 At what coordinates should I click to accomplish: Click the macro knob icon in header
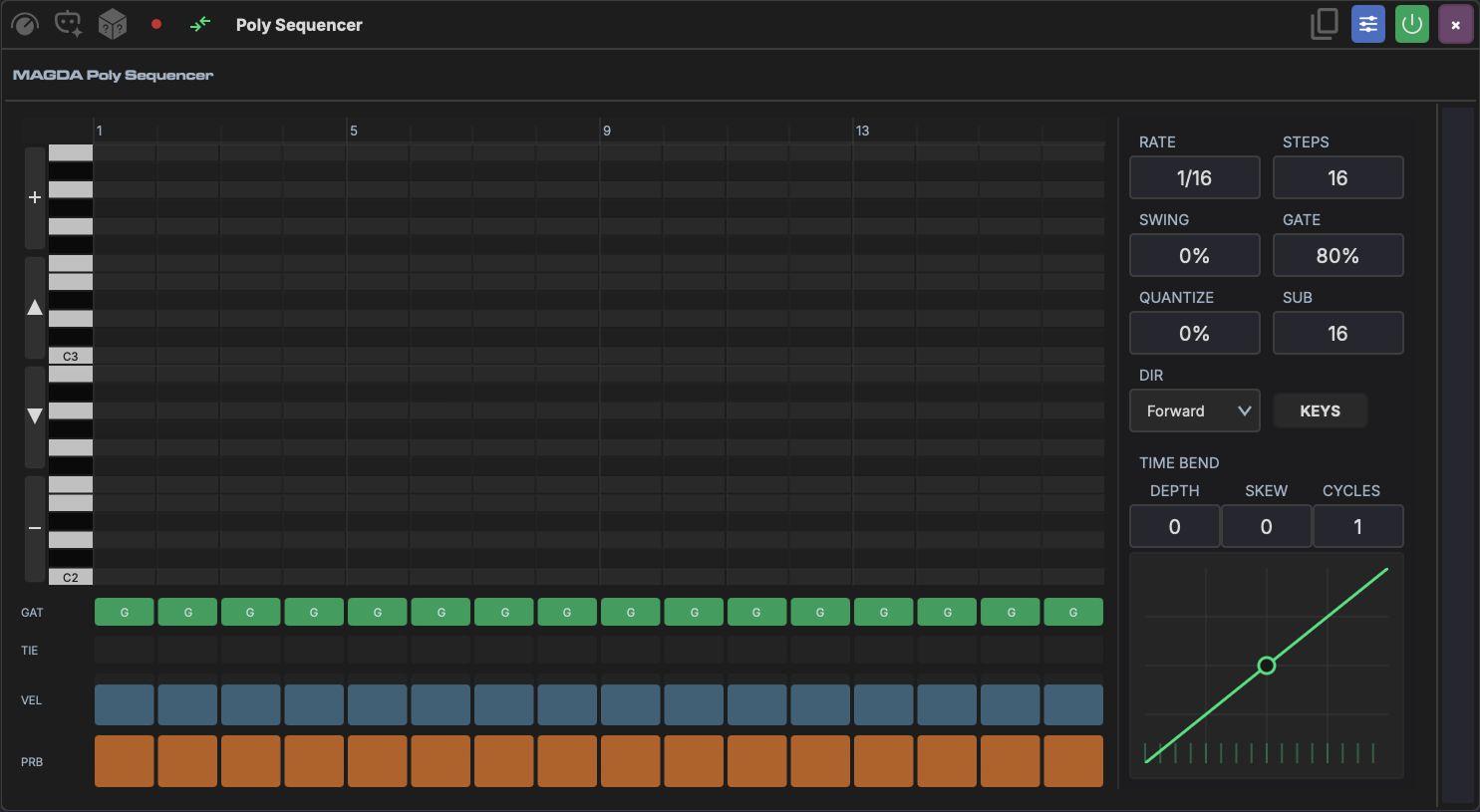[25, 24]
